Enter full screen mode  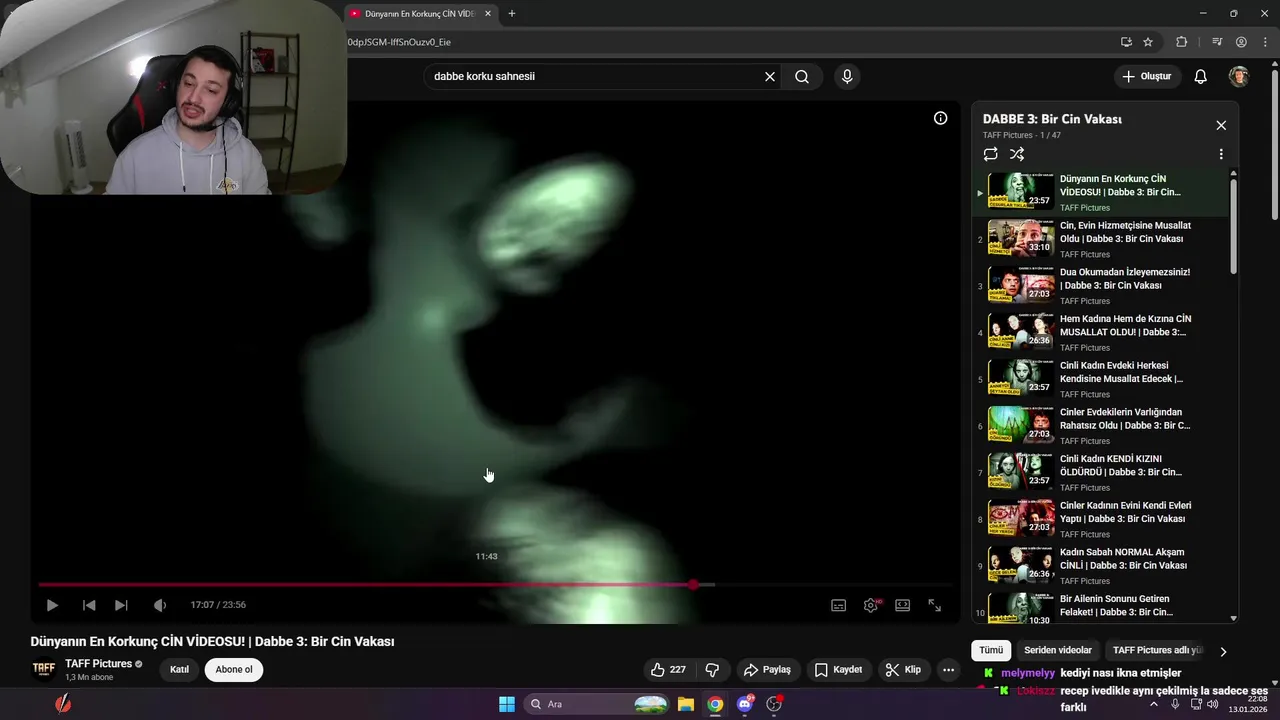point(935,605)
